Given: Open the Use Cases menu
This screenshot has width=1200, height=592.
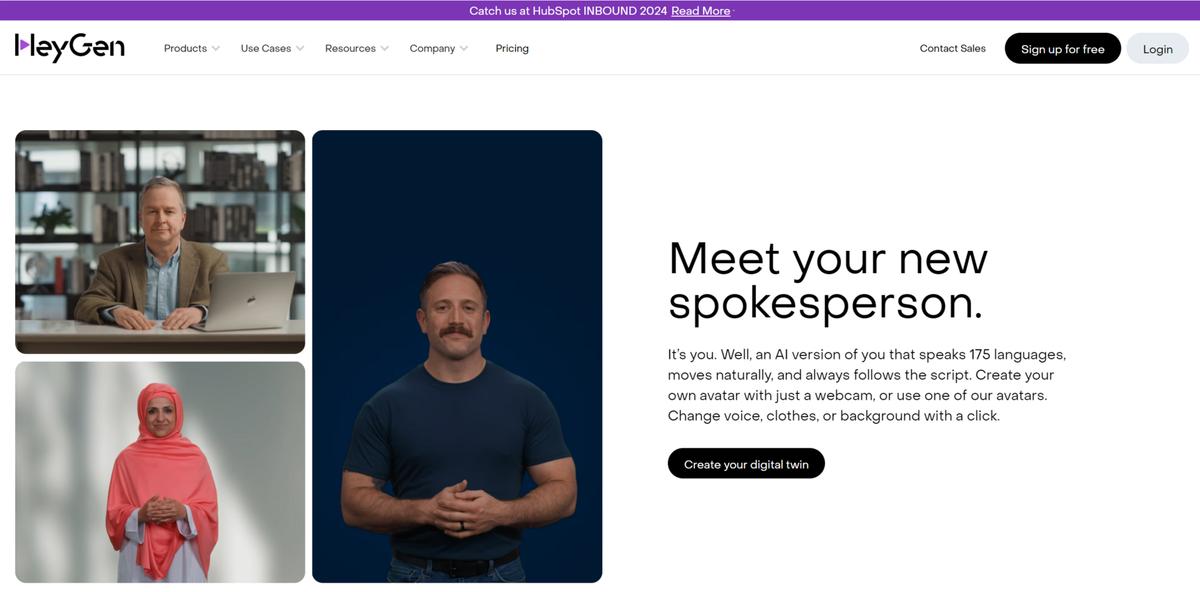Looking at the screenshot, I should [266, 48].
